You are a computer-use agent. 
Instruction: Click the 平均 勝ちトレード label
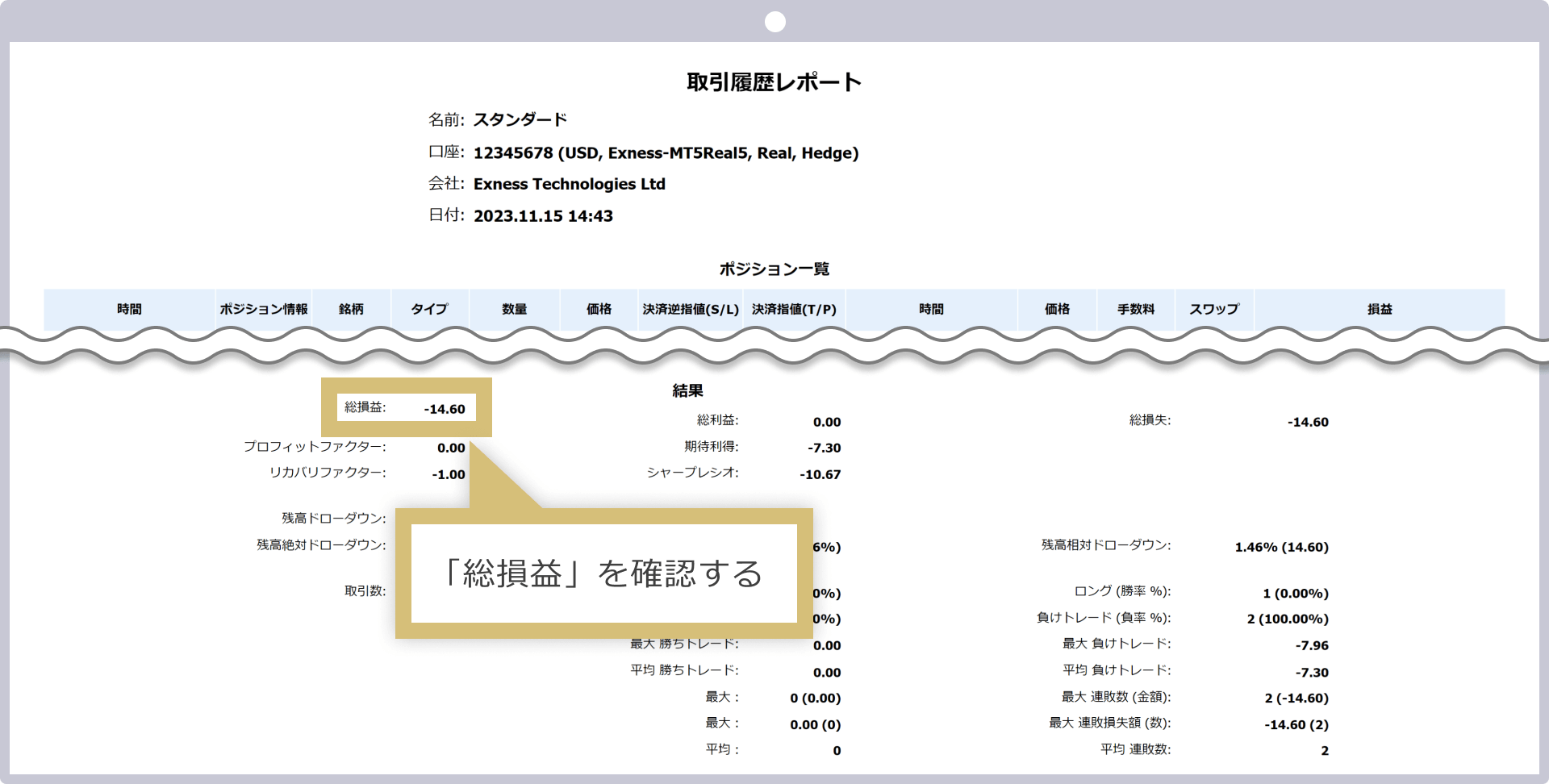(684, 670)
